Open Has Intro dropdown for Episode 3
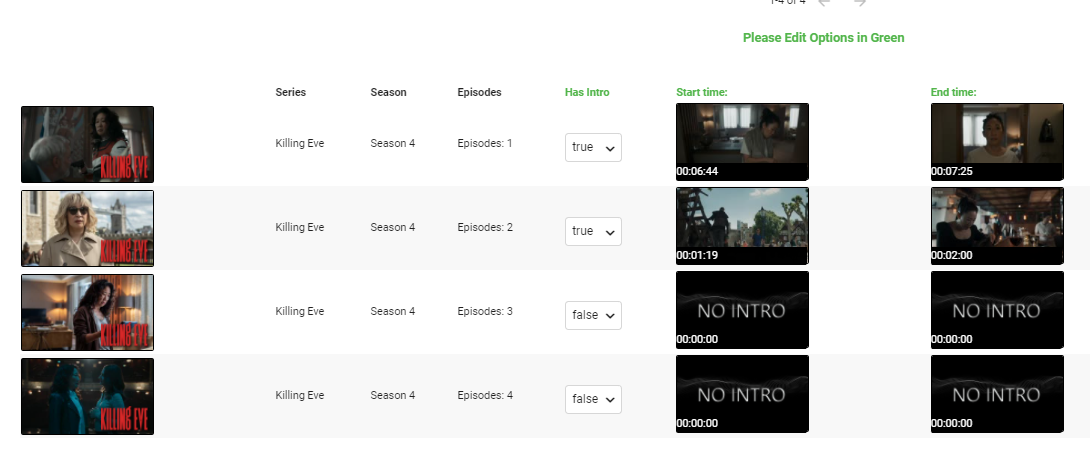Viewport: 1090px width, 455px height. coord(593,315)
